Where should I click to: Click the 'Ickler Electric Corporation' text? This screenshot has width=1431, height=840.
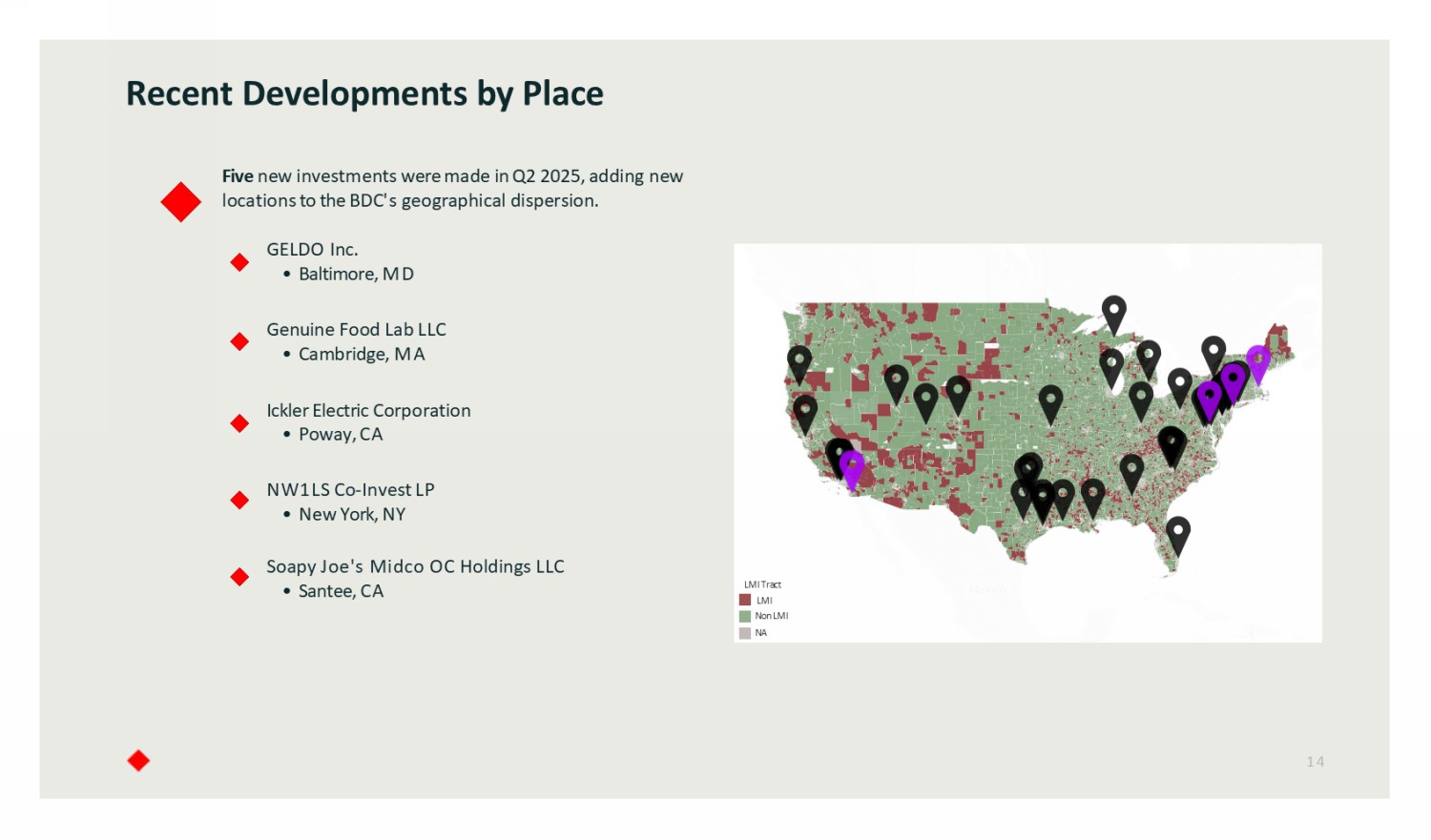368,410
